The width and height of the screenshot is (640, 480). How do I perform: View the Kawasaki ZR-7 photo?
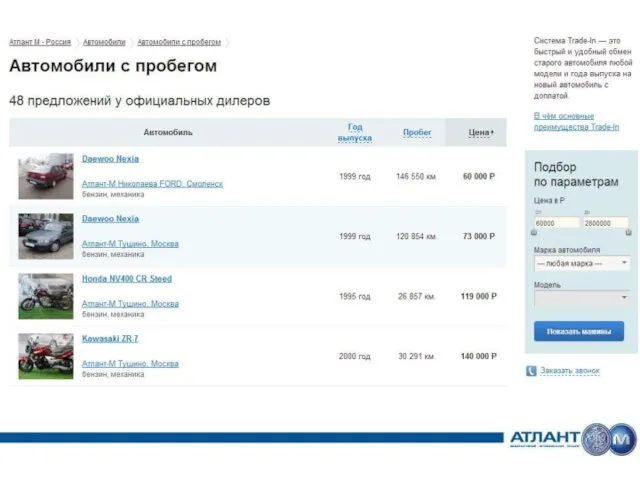point(46,356)
